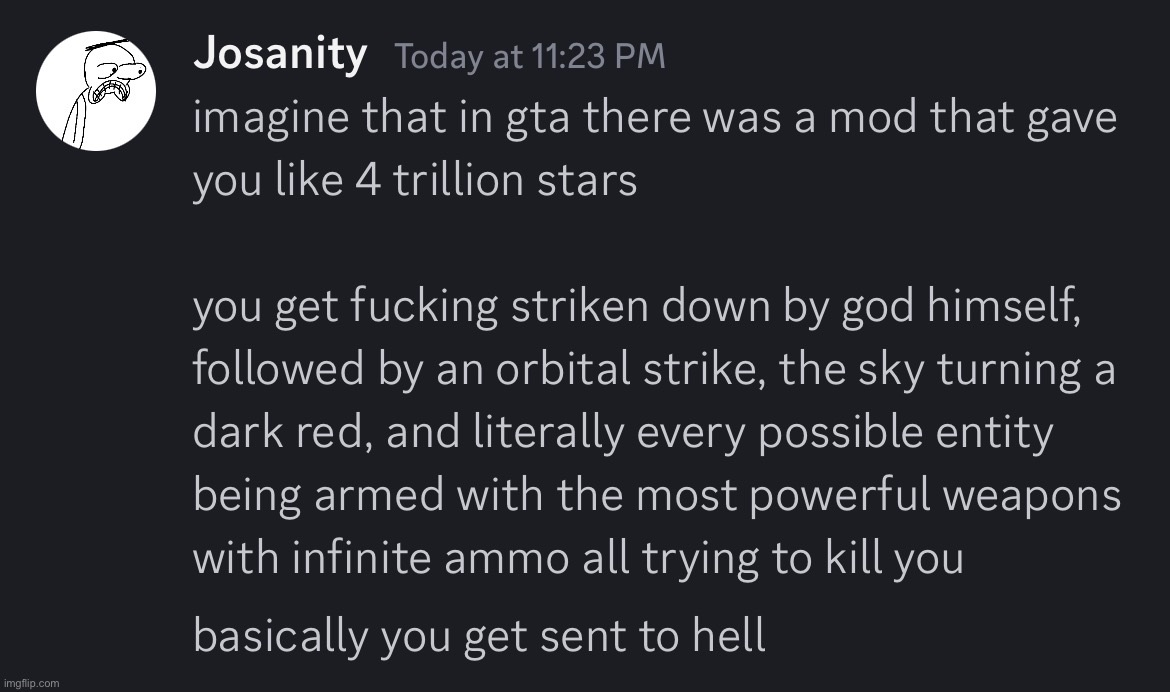1170x692 pixels.
Task: Click the Josanity username
Action: click(x=280, y=54)
